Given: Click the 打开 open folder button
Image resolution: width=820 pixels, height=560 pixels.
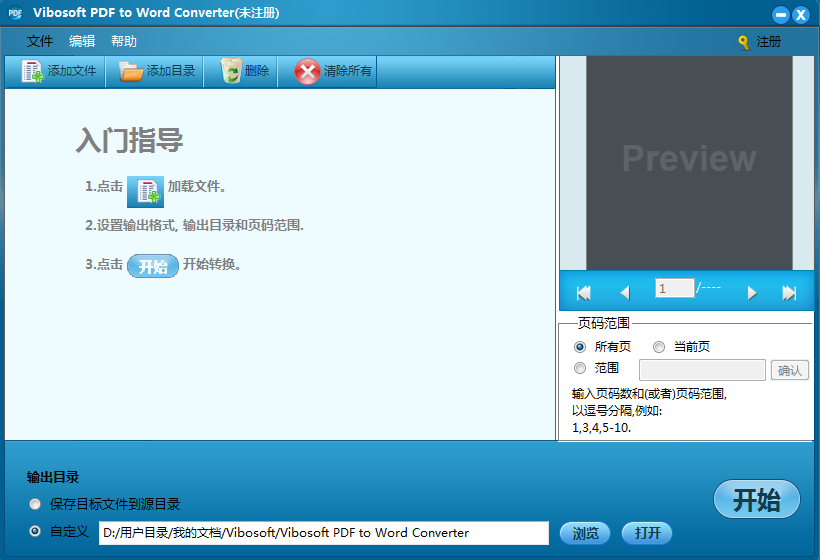Looking at the screenshot, I should (x=647, y=533).
